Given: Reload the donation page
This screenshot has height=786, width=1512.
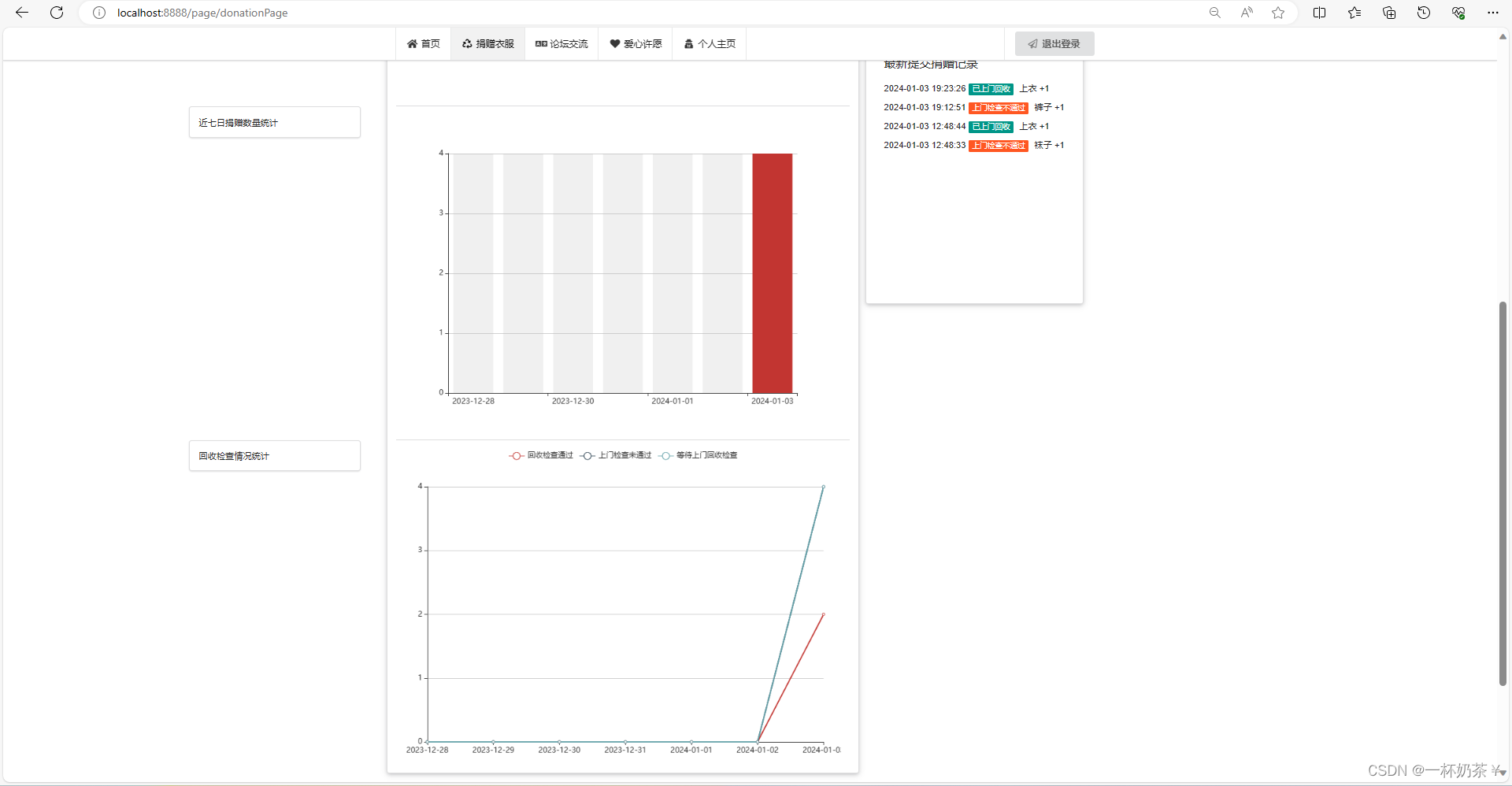Looking at the screenshot, I should 57,13.
